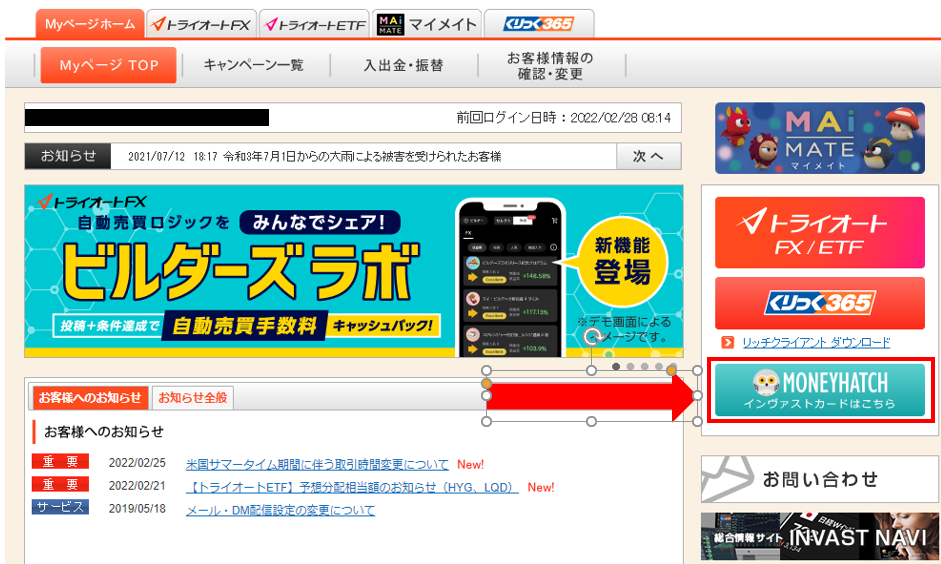Open キャンペーン一覧 menu item
This screenshot has height=564, width=941.
pos(254,65)
